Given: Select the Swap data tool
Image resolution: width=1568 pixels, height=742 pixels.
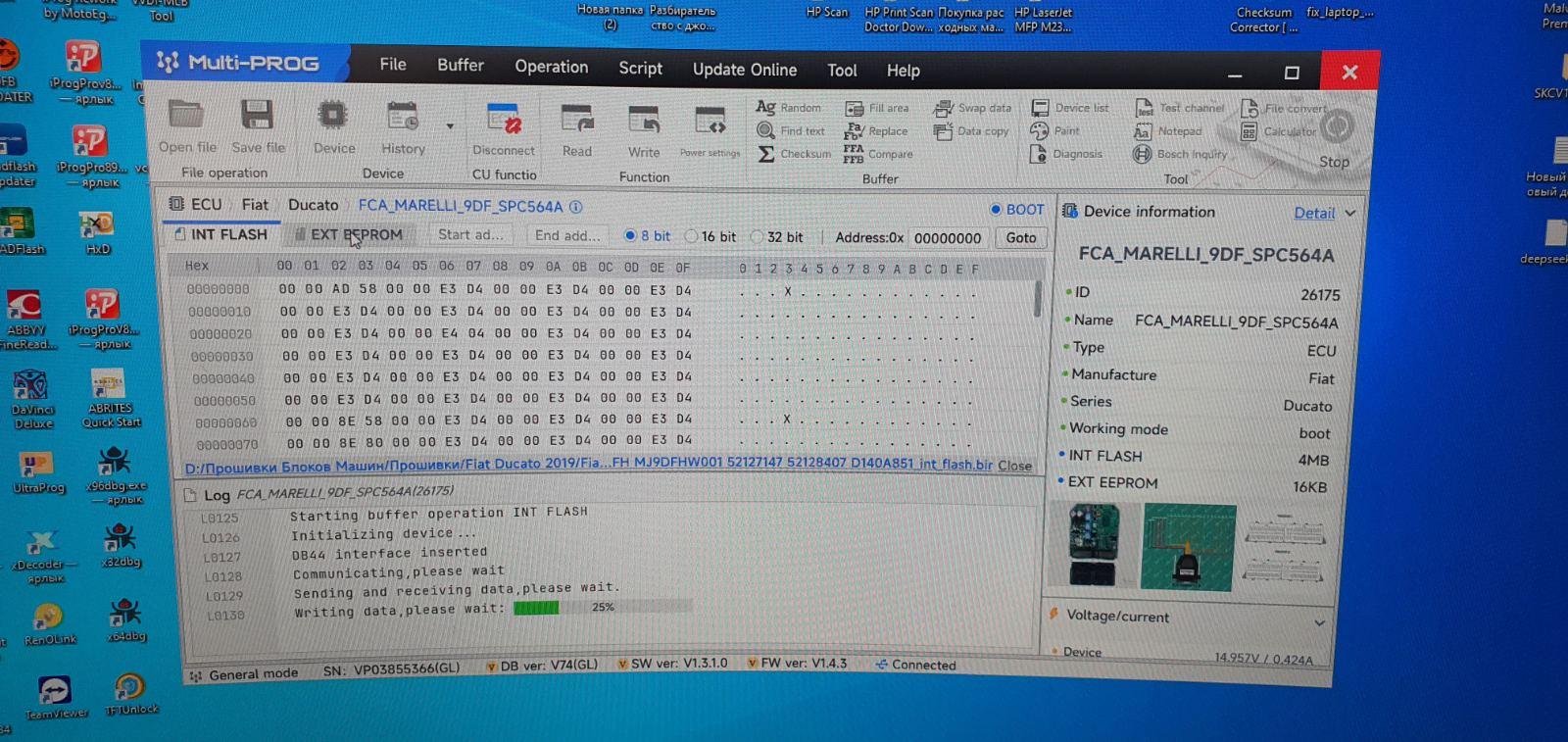Looking at the screenshot, I should [x=972, y=108].
